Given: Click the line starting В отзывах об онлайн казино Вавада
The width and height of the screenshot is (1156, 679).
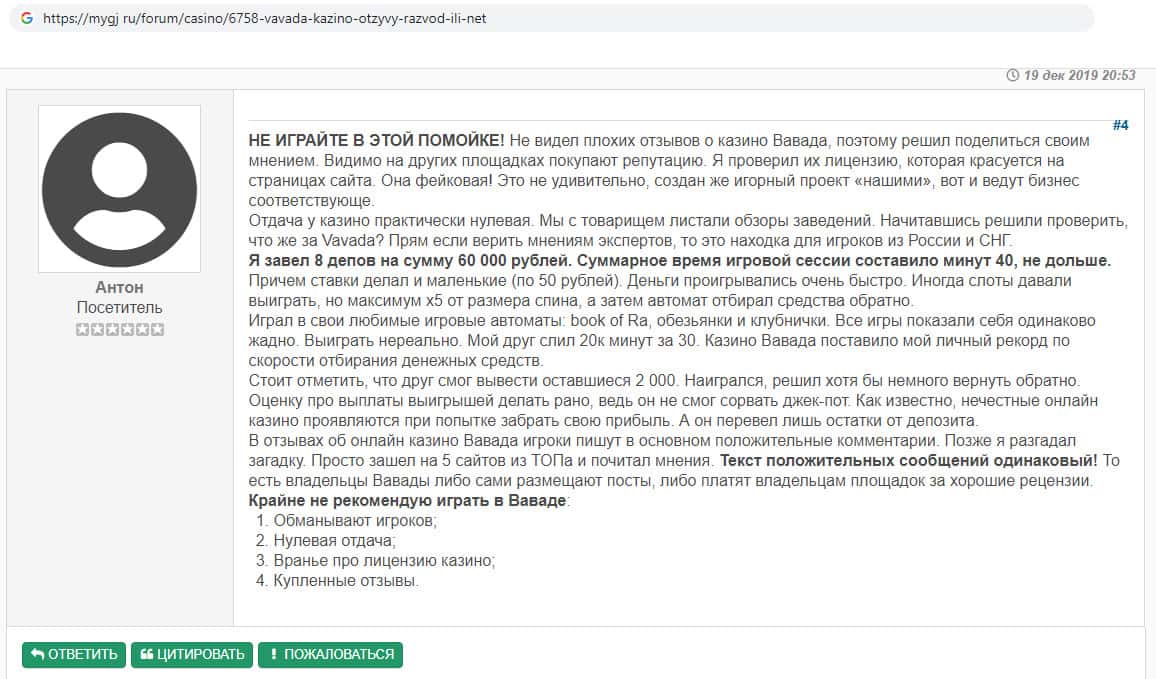Looking at the screenshot, I should pyautogui.click(x=662, y=441).
